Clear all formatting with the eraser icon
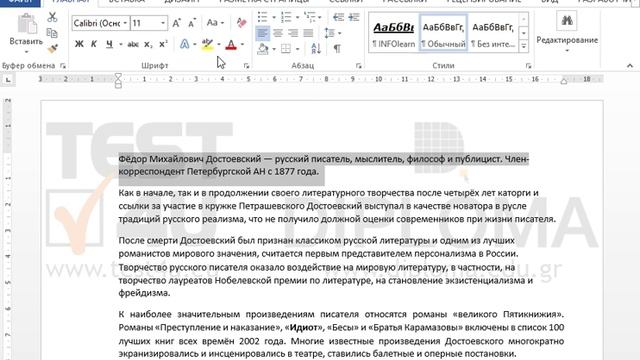The width and height of the screenshot is (640, 360). (241, 23)
